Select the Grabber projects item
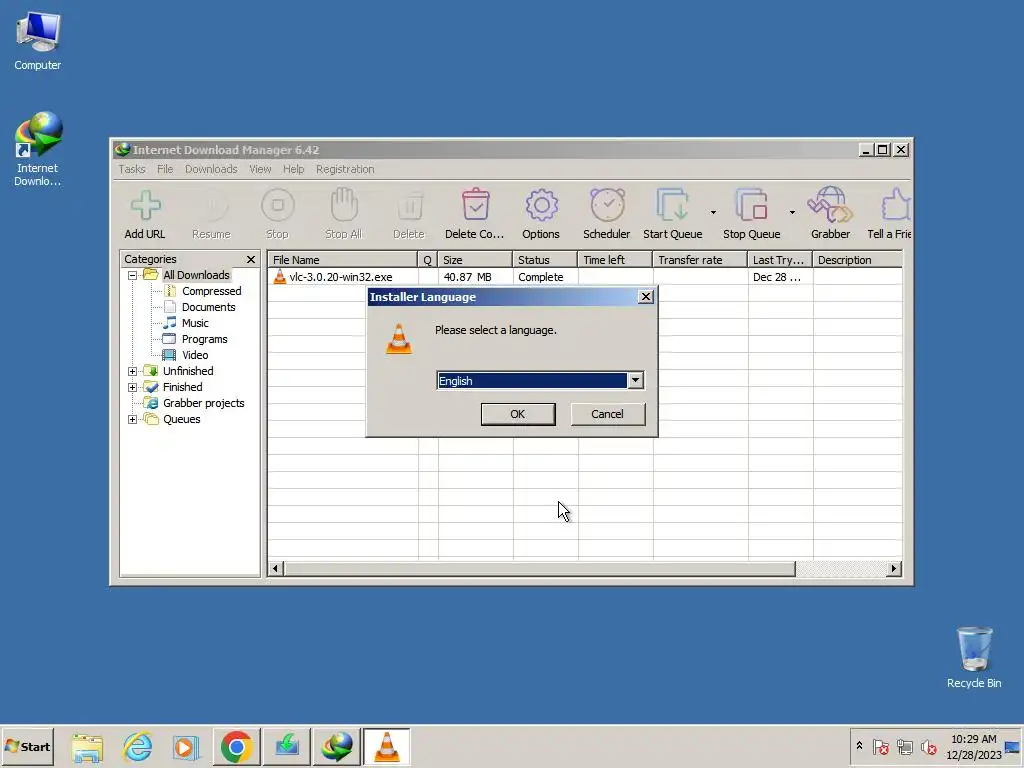Viewport: 1024px width, 768px height. pyautogui.click(x=203, y=404)
